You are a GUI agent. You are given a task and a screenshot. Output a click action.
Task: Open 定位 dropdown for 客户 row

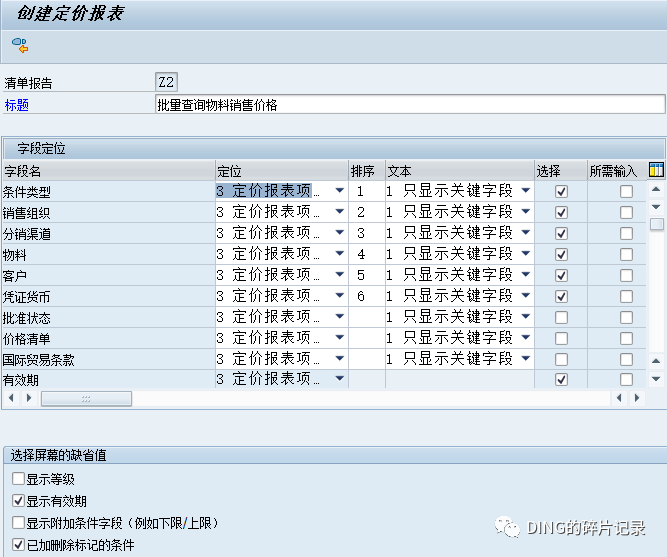coord(339,274)
